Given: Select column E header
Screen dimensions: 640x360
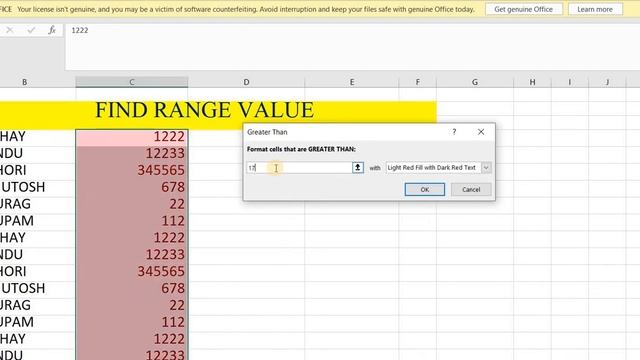Looking at the screenshot, I should pos(351,82).
